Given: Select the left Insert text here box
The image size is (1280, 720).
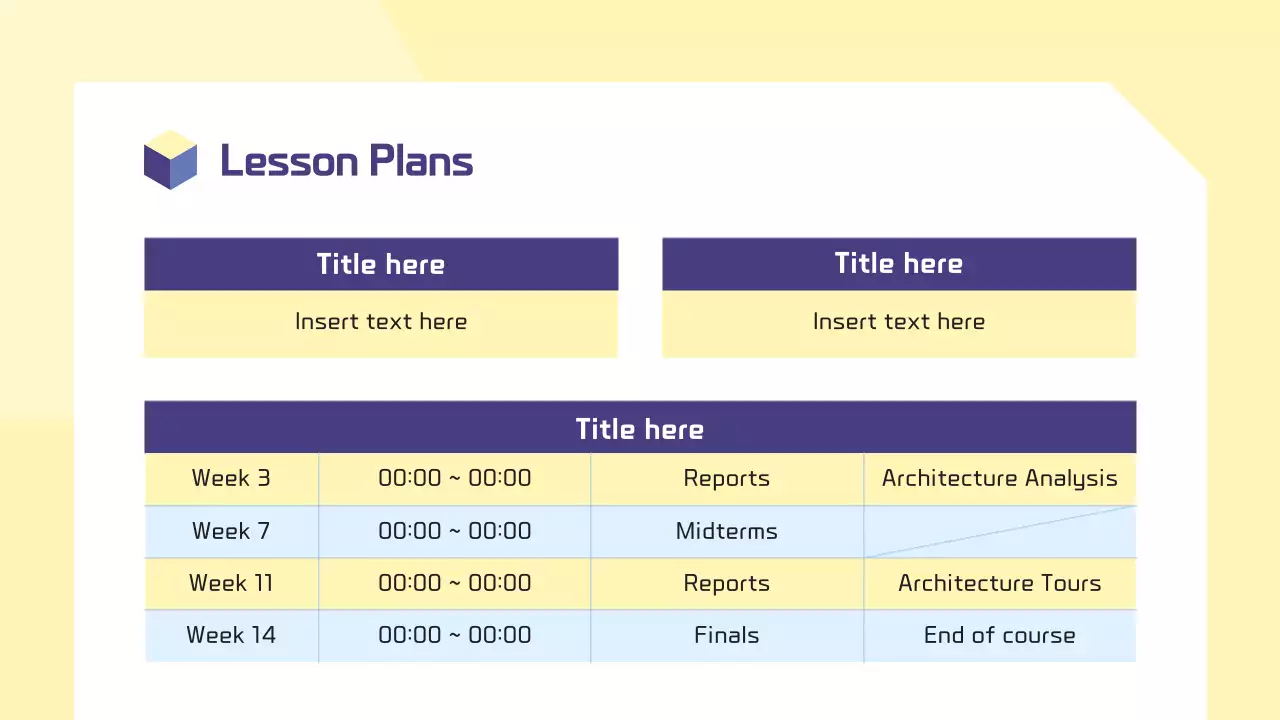Looking at the screenshot, I should (x=381, y=322).
